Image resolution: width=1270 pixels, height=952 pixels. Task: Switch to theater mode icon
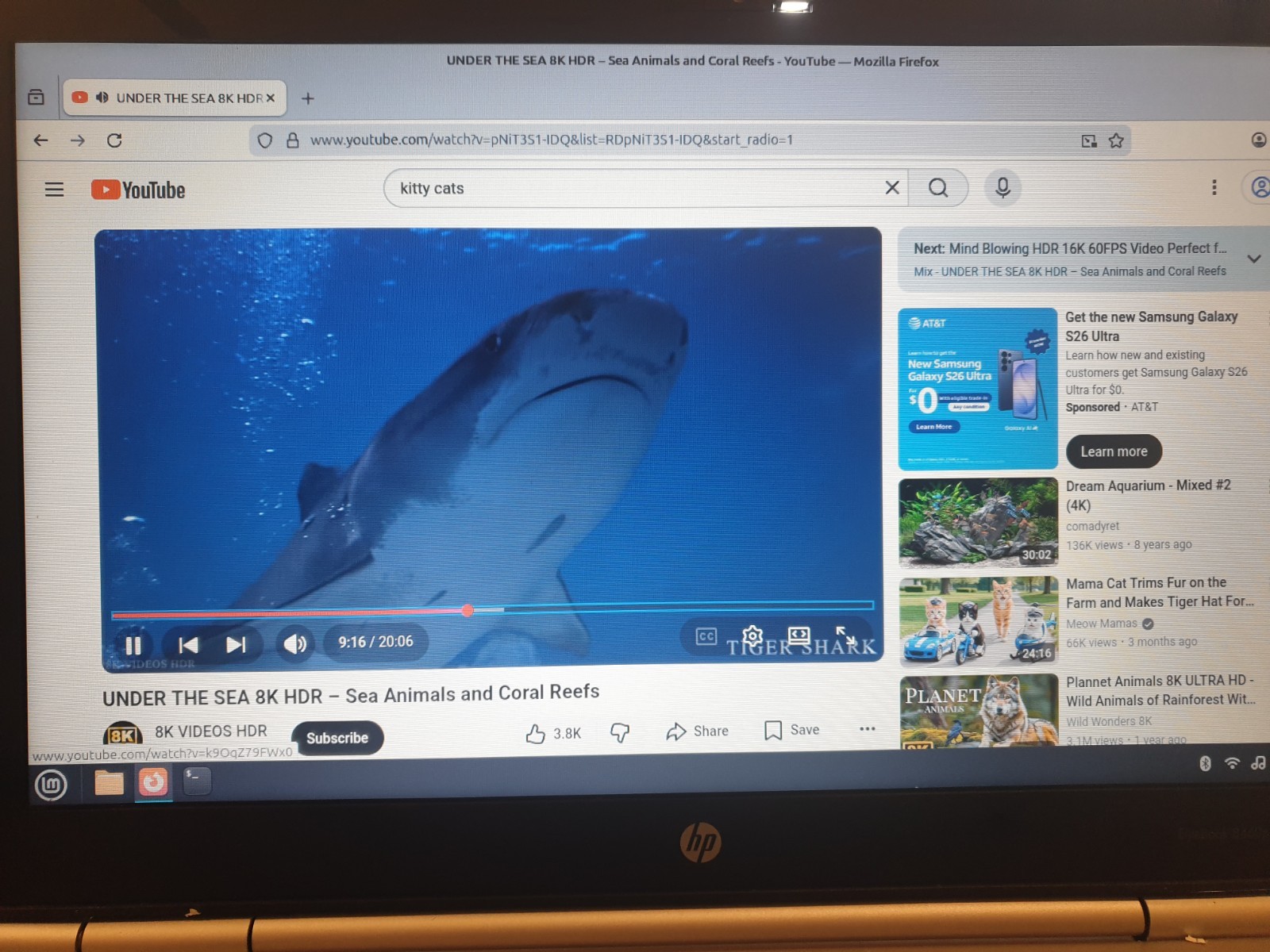coord(799,635)
